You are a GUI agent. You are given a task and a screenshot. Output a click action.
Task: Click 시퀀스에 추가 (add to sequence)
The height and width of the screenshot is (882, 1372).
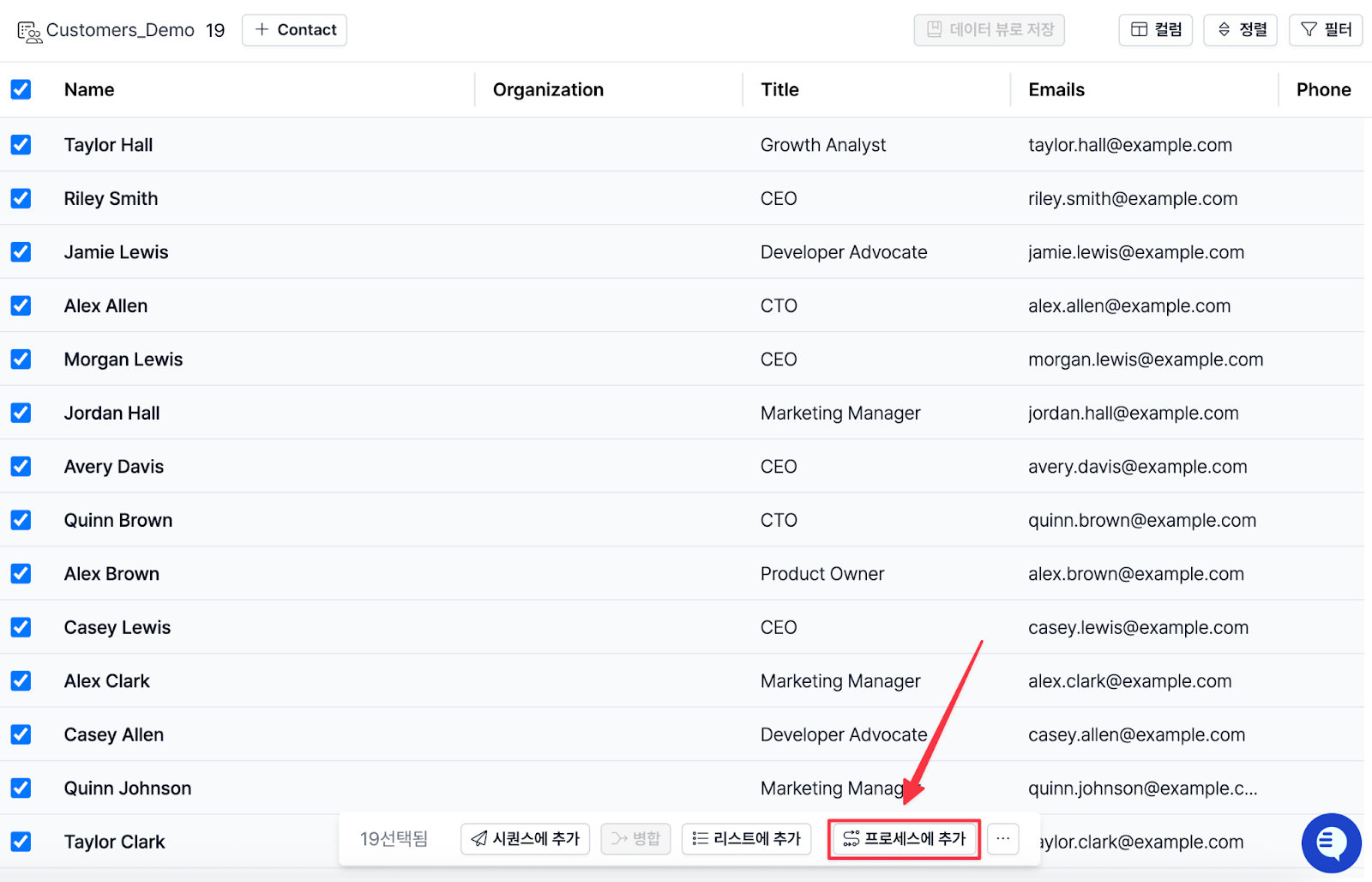point(525,838)
